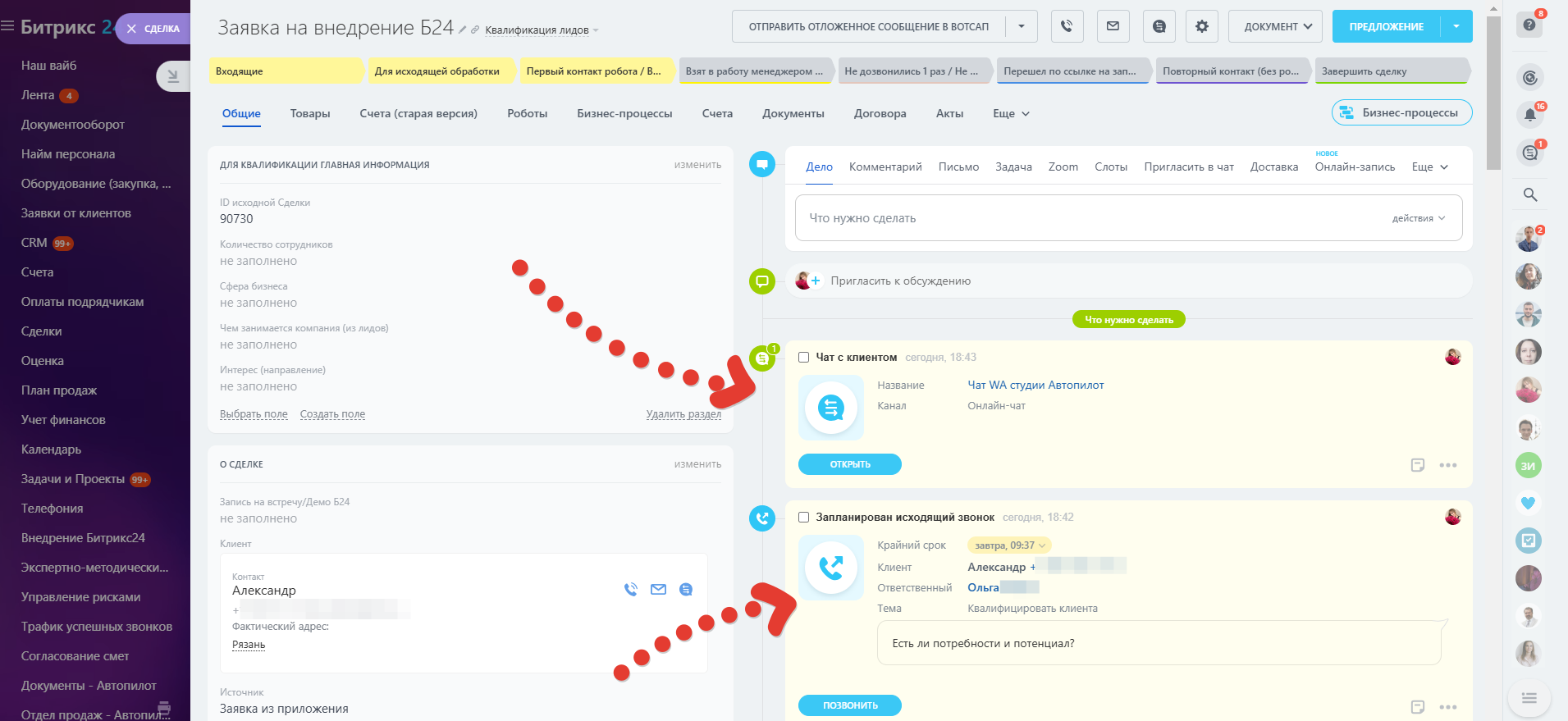Screen dimensions: 1568x721
Task: Click the notifications bell in right sidebar
Action: pos(1529,115)
